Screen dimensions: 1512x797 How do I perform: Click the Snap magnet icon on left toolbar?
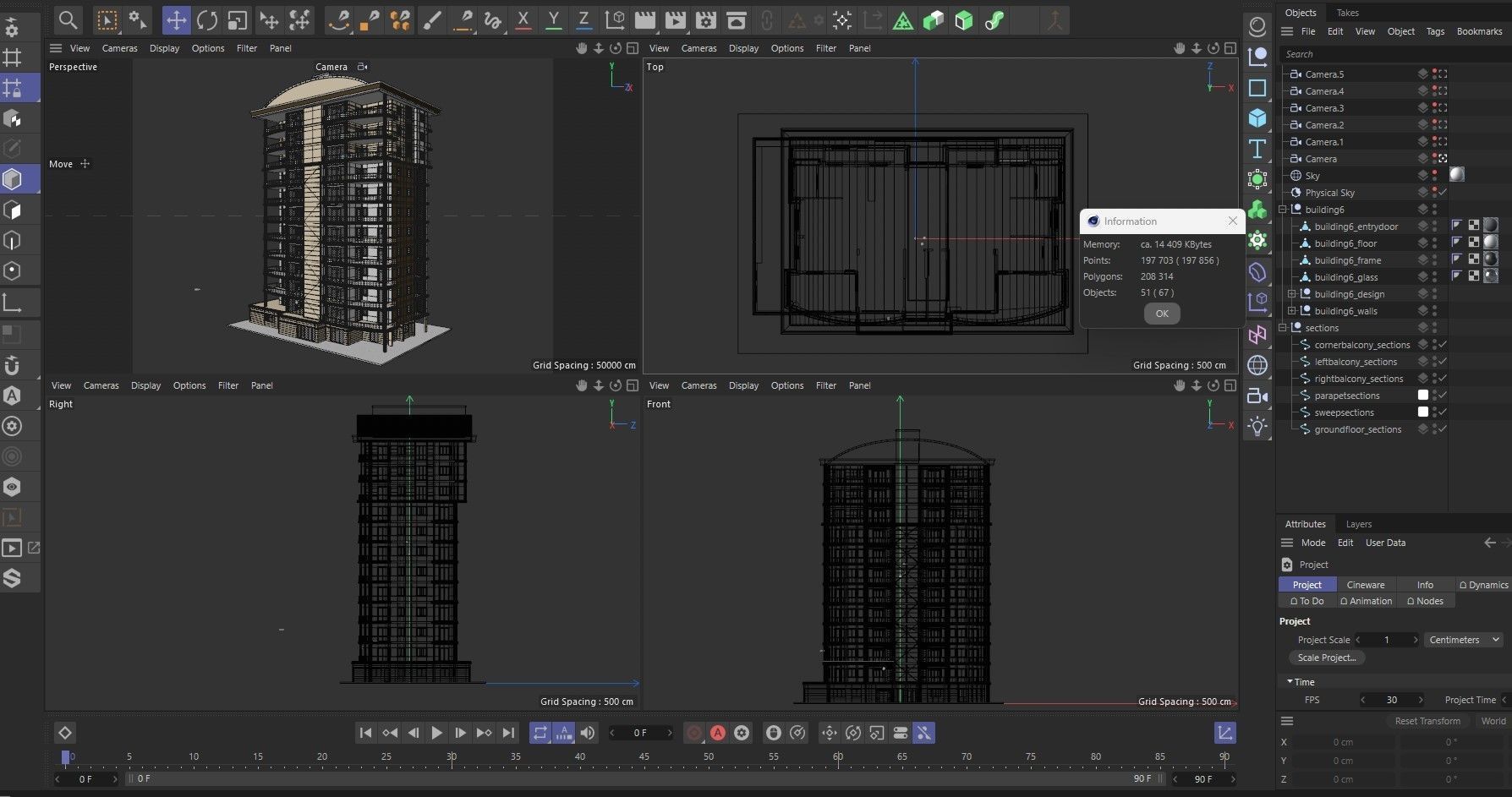(13, 365)
